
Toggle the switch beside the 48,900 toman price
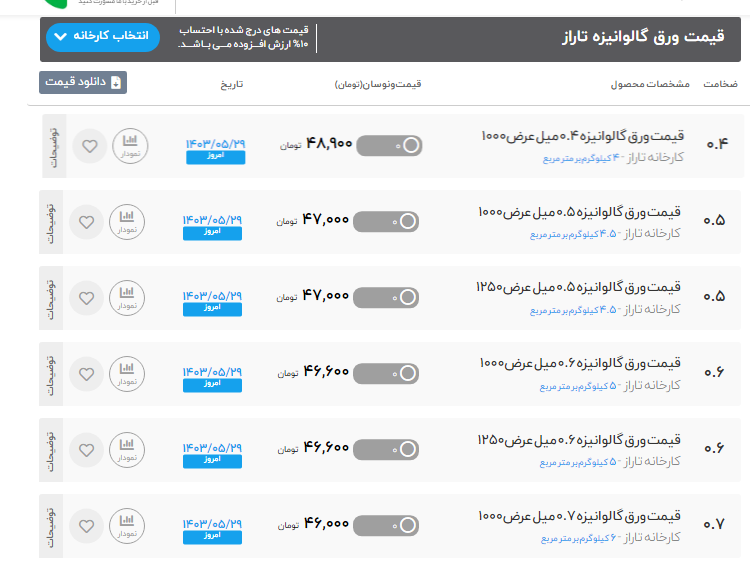point(389,146)
